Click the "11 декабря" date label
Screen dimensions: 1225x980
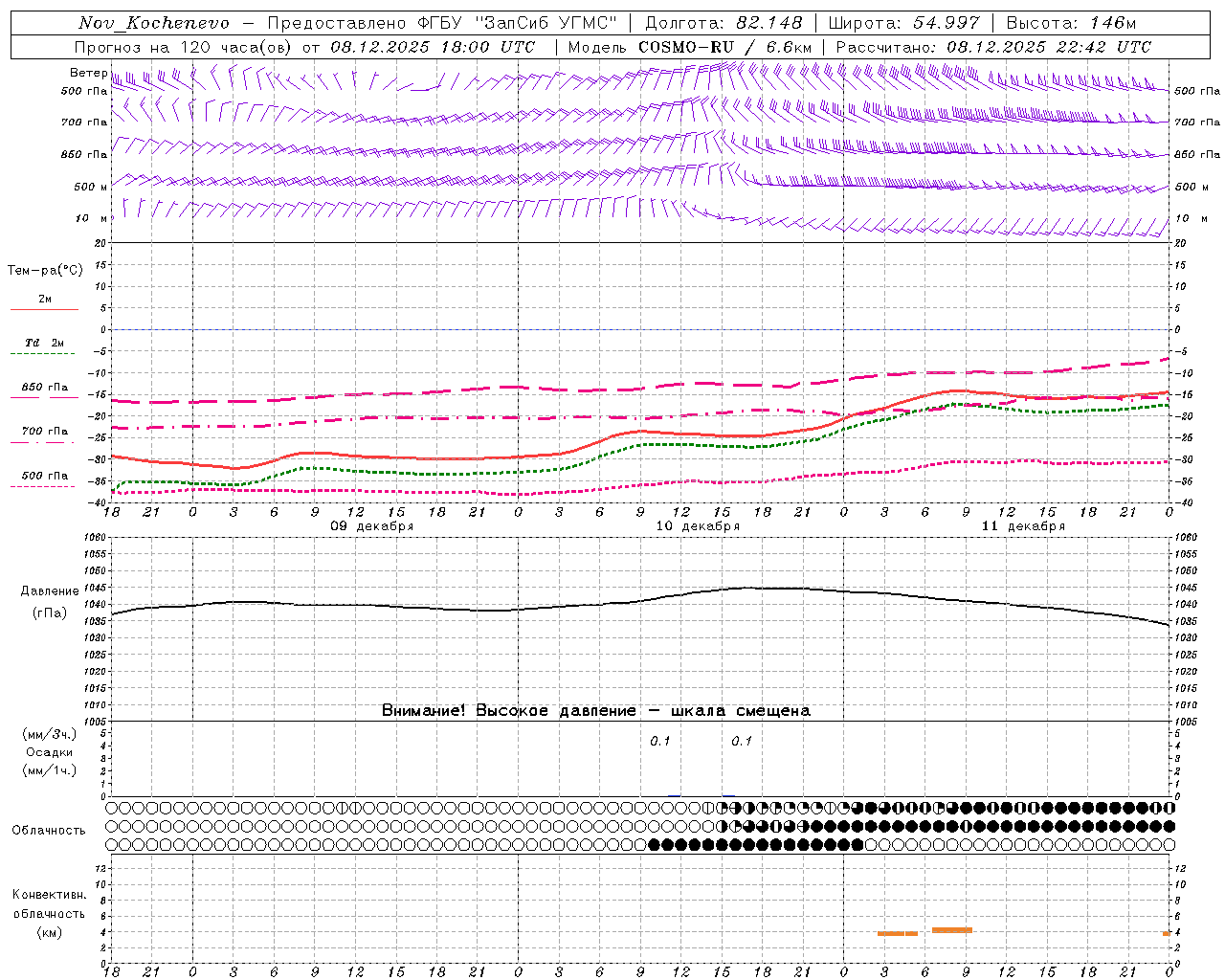(1023, 526)
